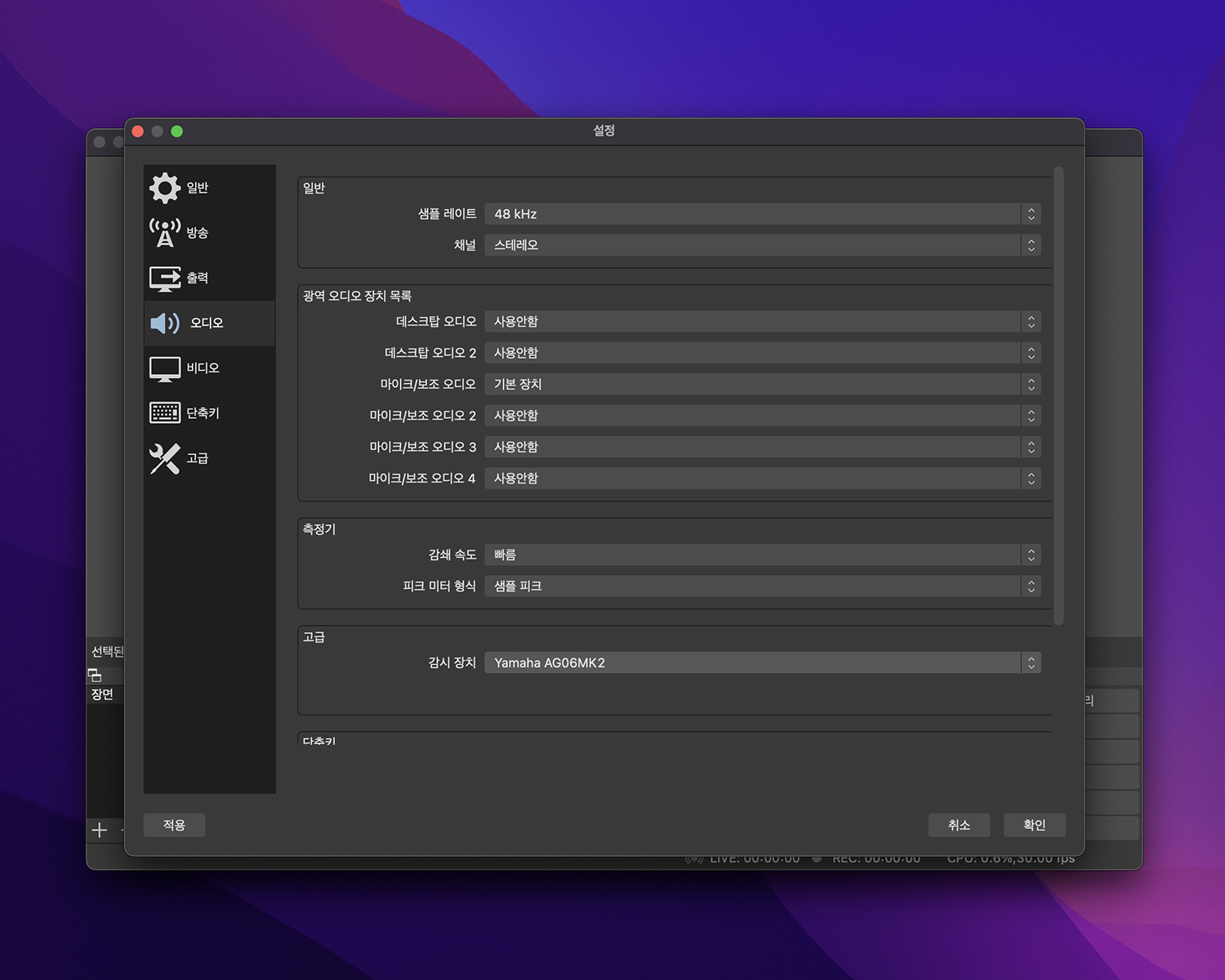Open the 감쇄 속도 dropdown
1225x980 pixels.
[x=762, y=555]
